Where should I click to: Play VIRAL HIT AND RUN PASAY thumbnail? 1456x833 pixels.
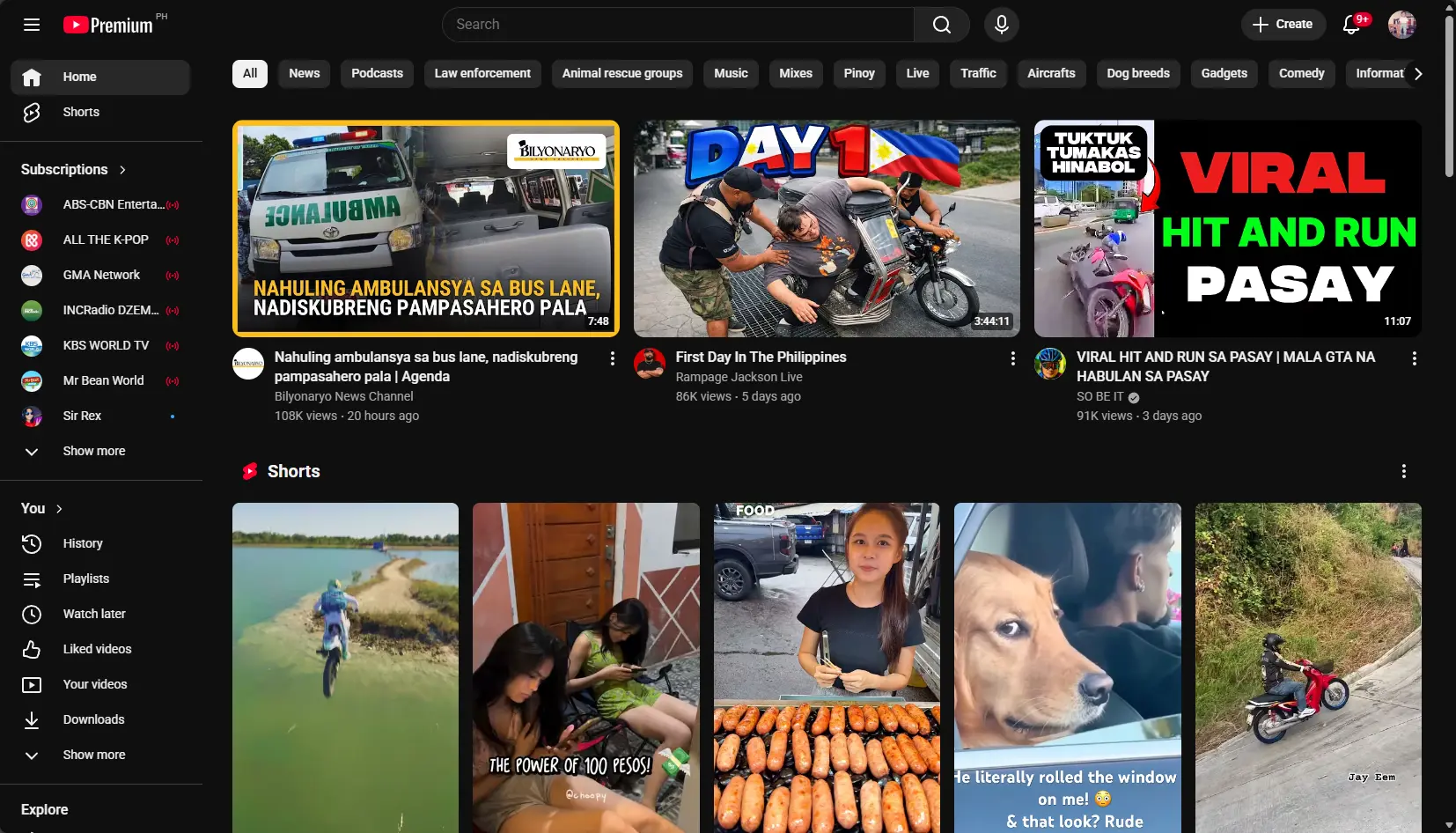click(x=1228, y=229)
